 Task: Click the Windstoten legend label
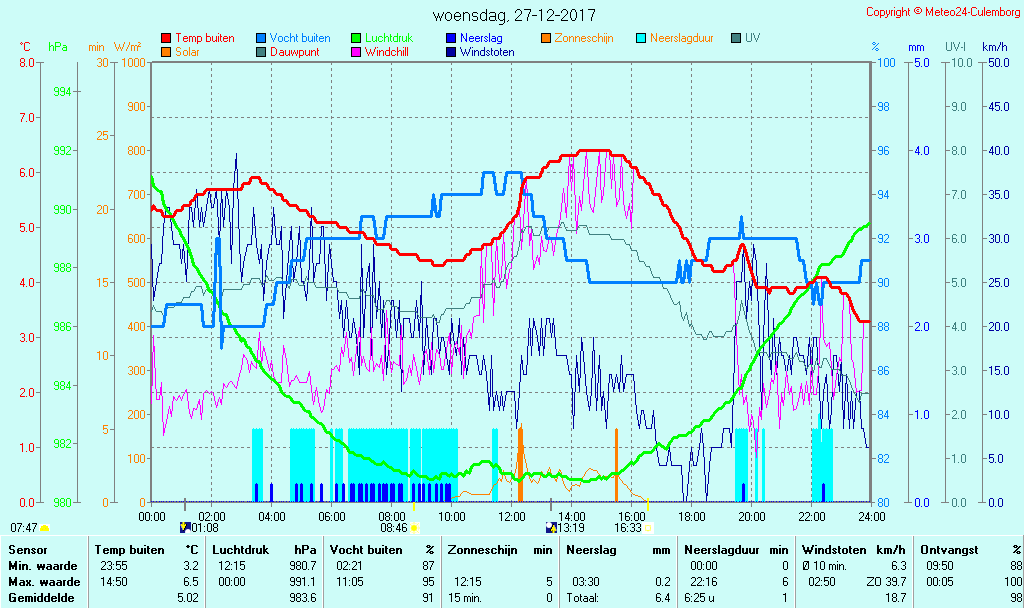click(487, 52)
